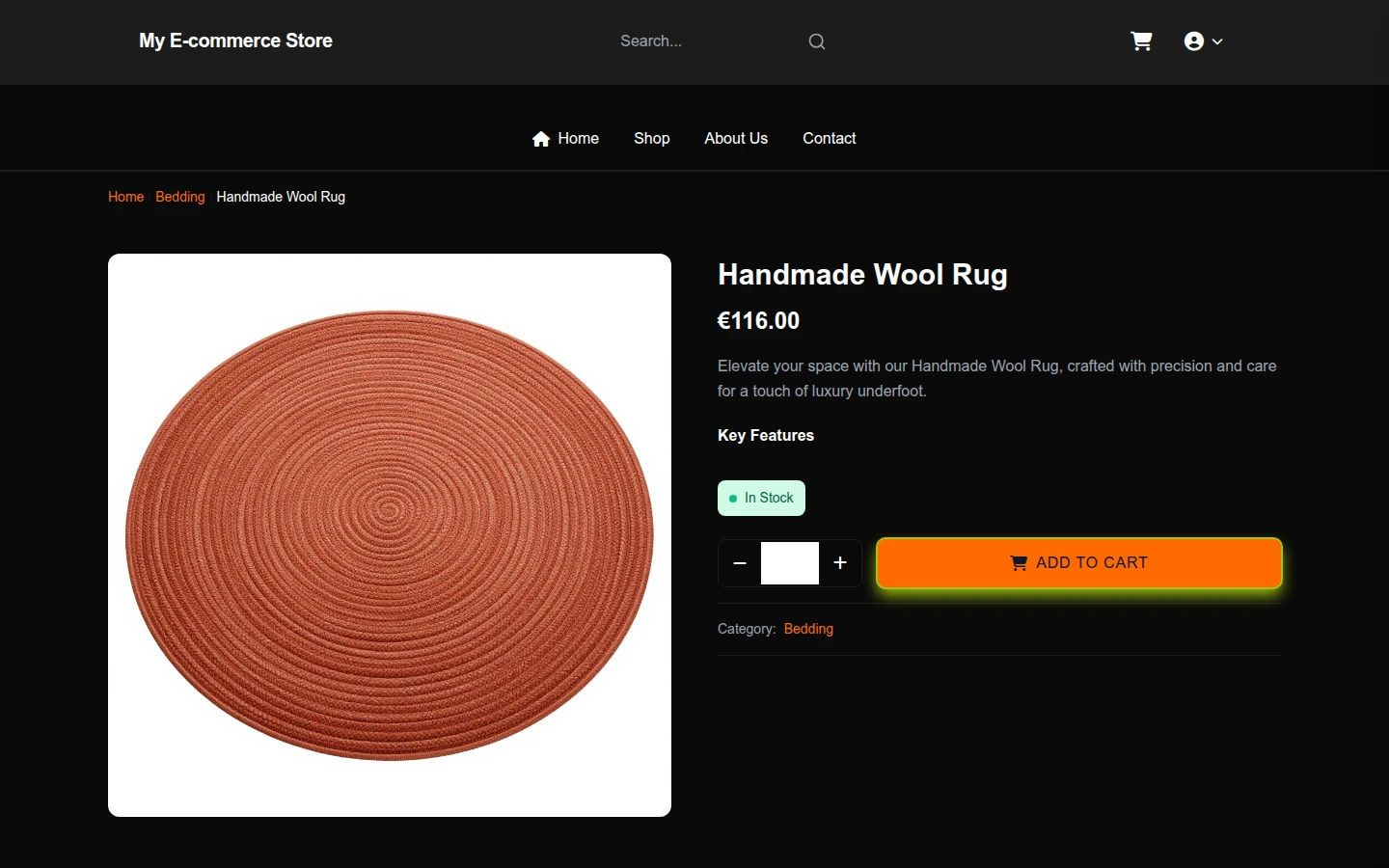Image resolution: width=1389 pixels, height=868 pixels.
Task: Open the About Us page
Action: (x=736, y=139)
